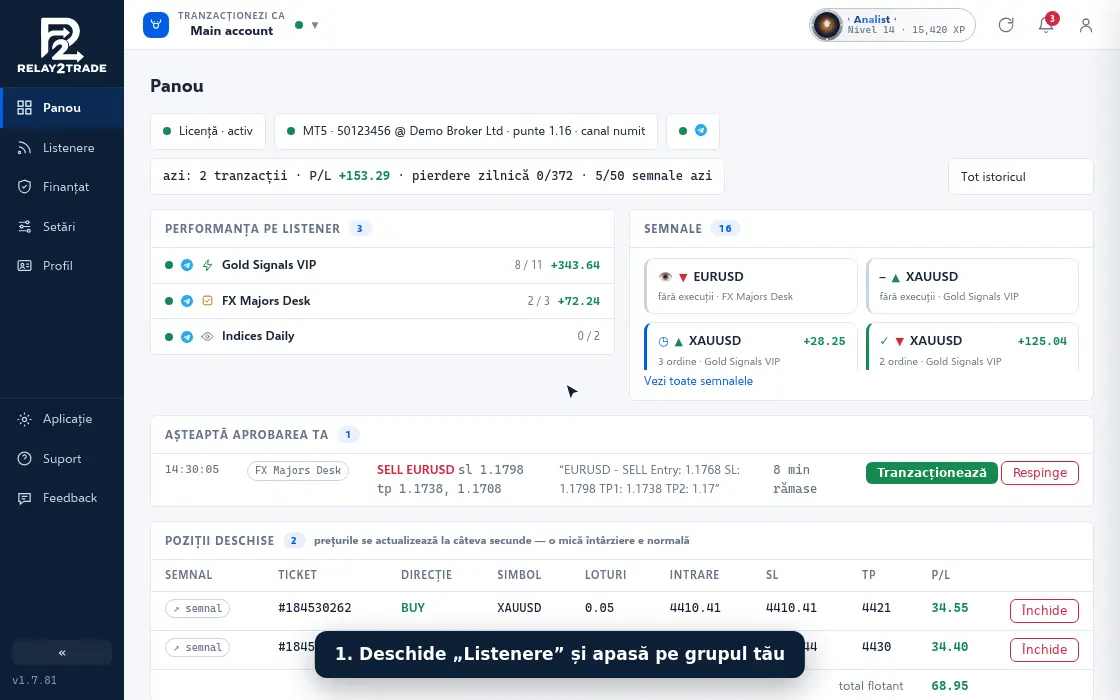The width and height of the screenshot is (1120, 700).
Task: Click the semnal chip for ticket #184530262
Action: tap(197, 609)
